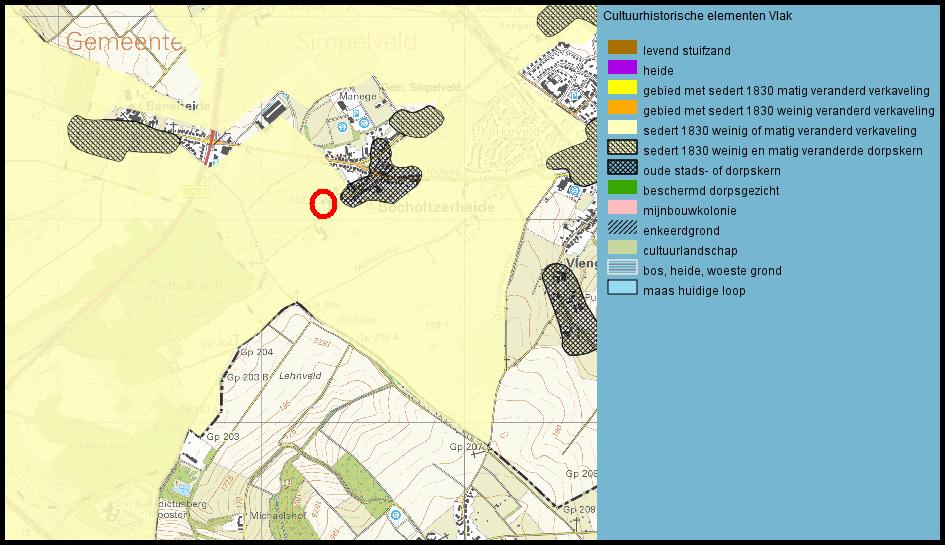Click the red circle marker on the map

pyautogui.click(x=322, y=204)
